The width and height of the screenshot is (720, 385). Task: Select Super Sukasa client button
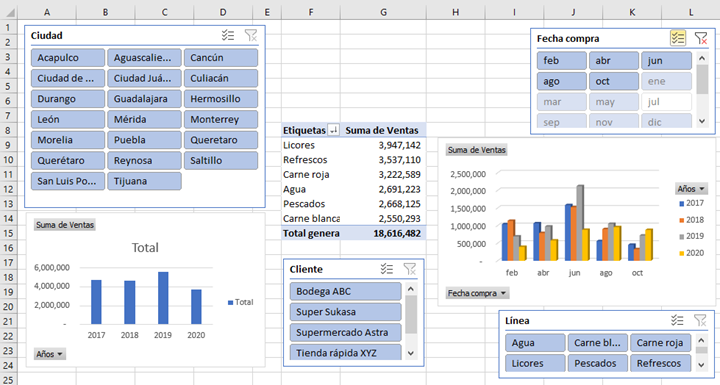(x=345, y=312)
